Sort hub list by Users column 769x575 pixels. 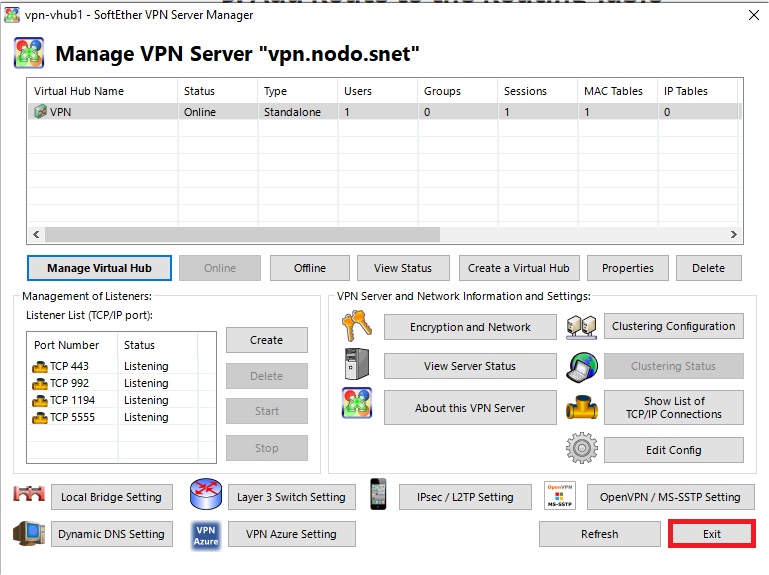(x=378, y=91)
